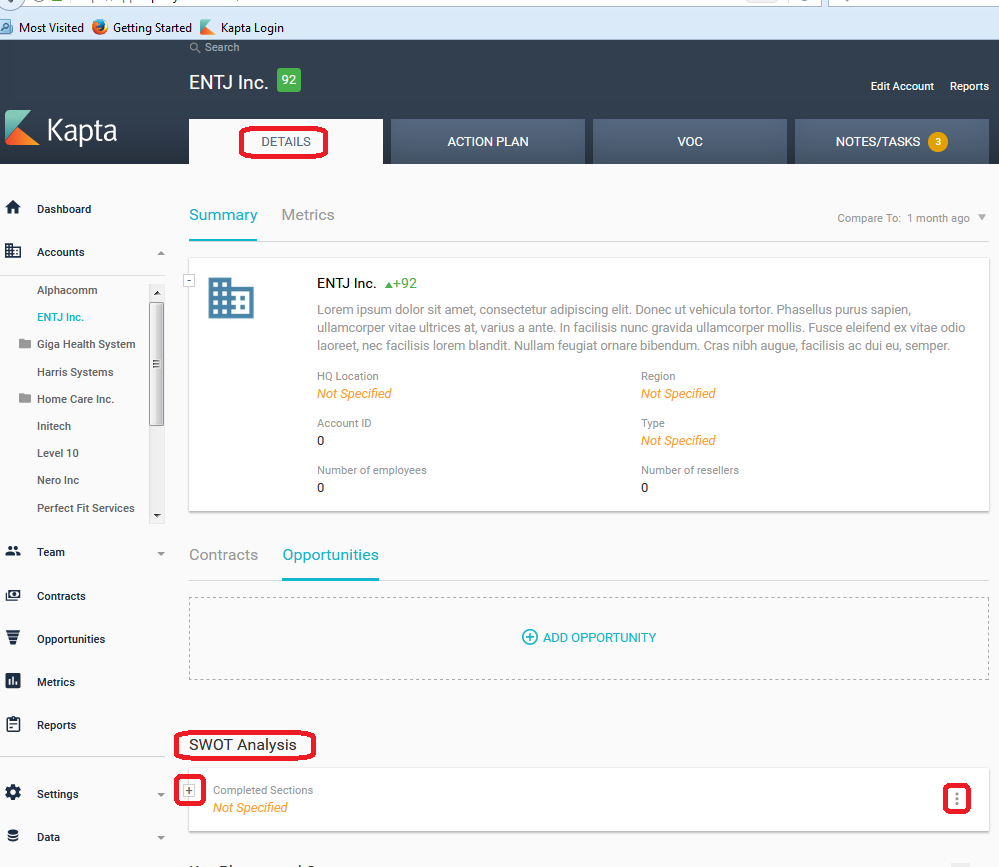Screen dimensions: 999x867
Task: Switch to the ACTION PLAN tab
Action: [x=488, y=141]
